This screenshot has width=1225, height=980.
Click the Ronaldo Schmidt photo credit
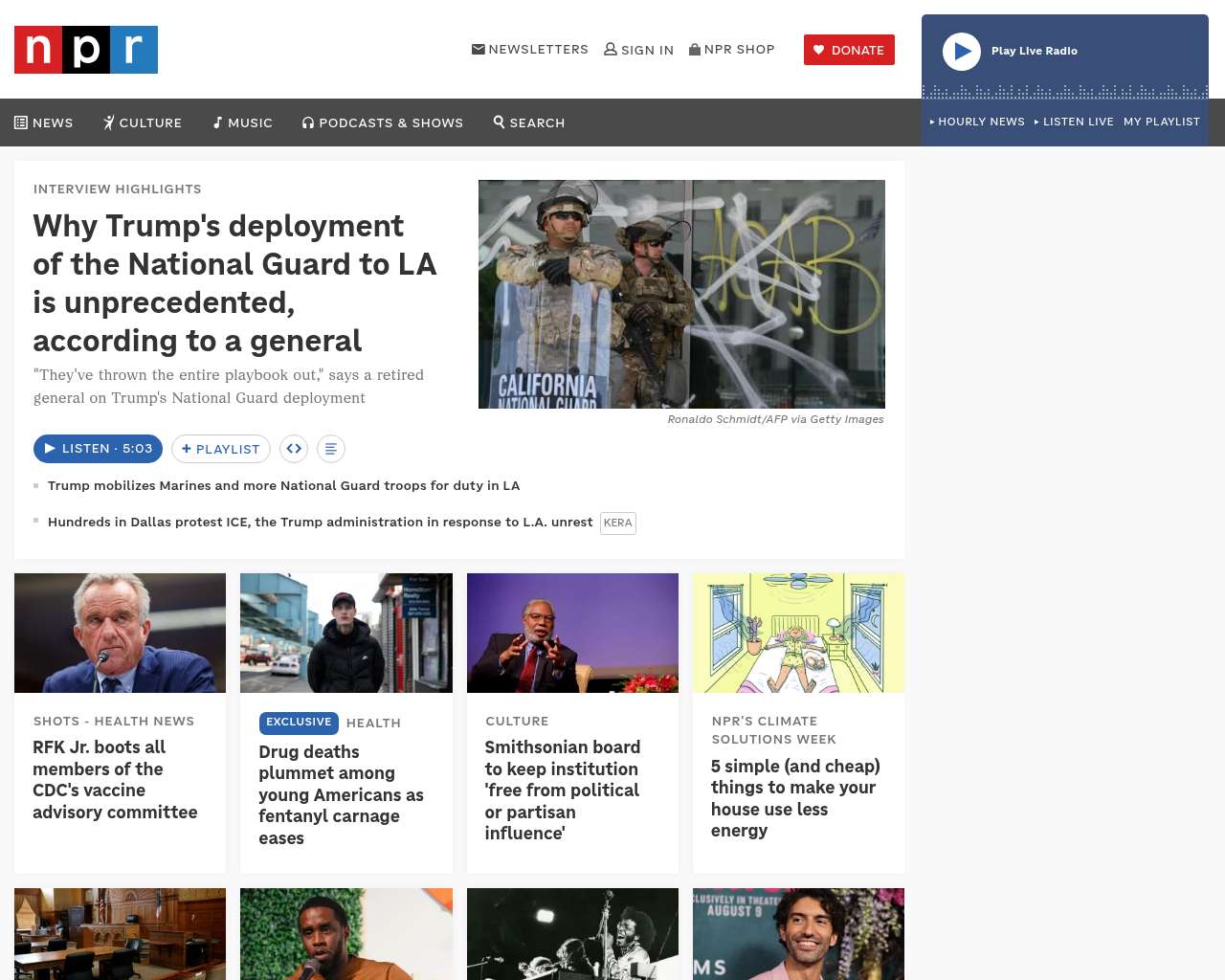(x=776, y=419)
